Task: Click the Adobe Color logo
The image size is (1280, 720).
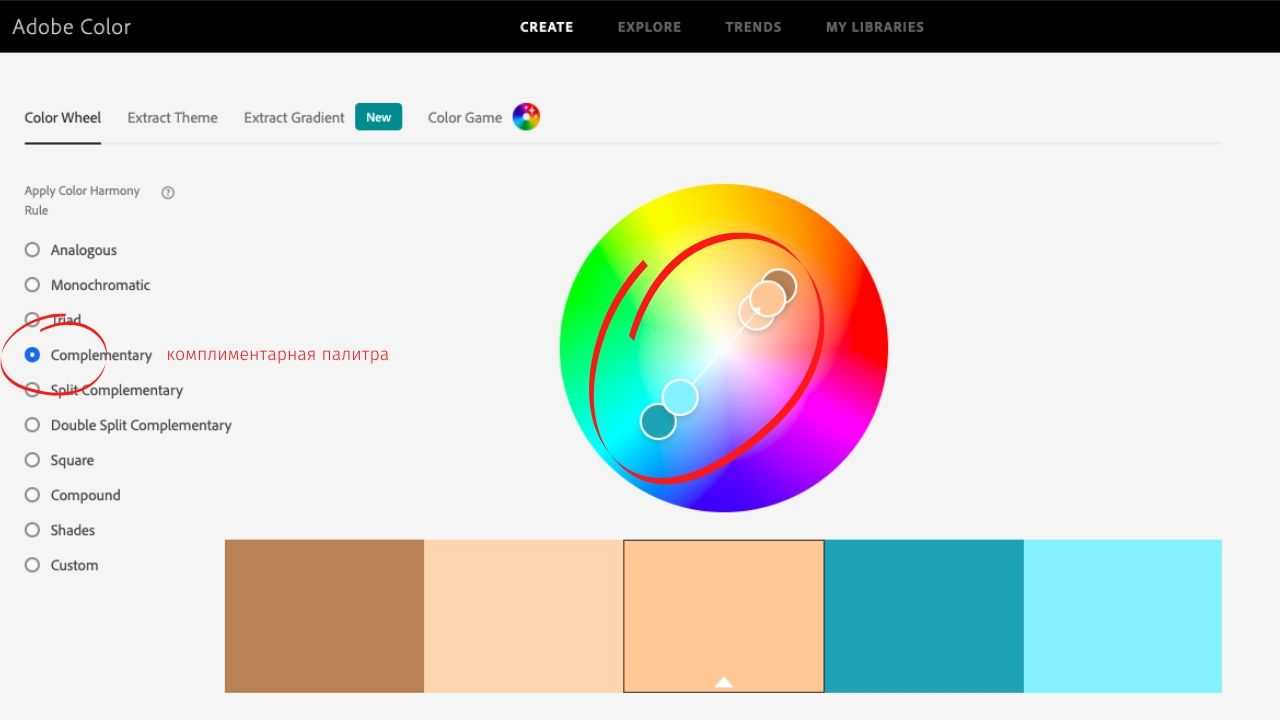Action: (x=72, y=27)
